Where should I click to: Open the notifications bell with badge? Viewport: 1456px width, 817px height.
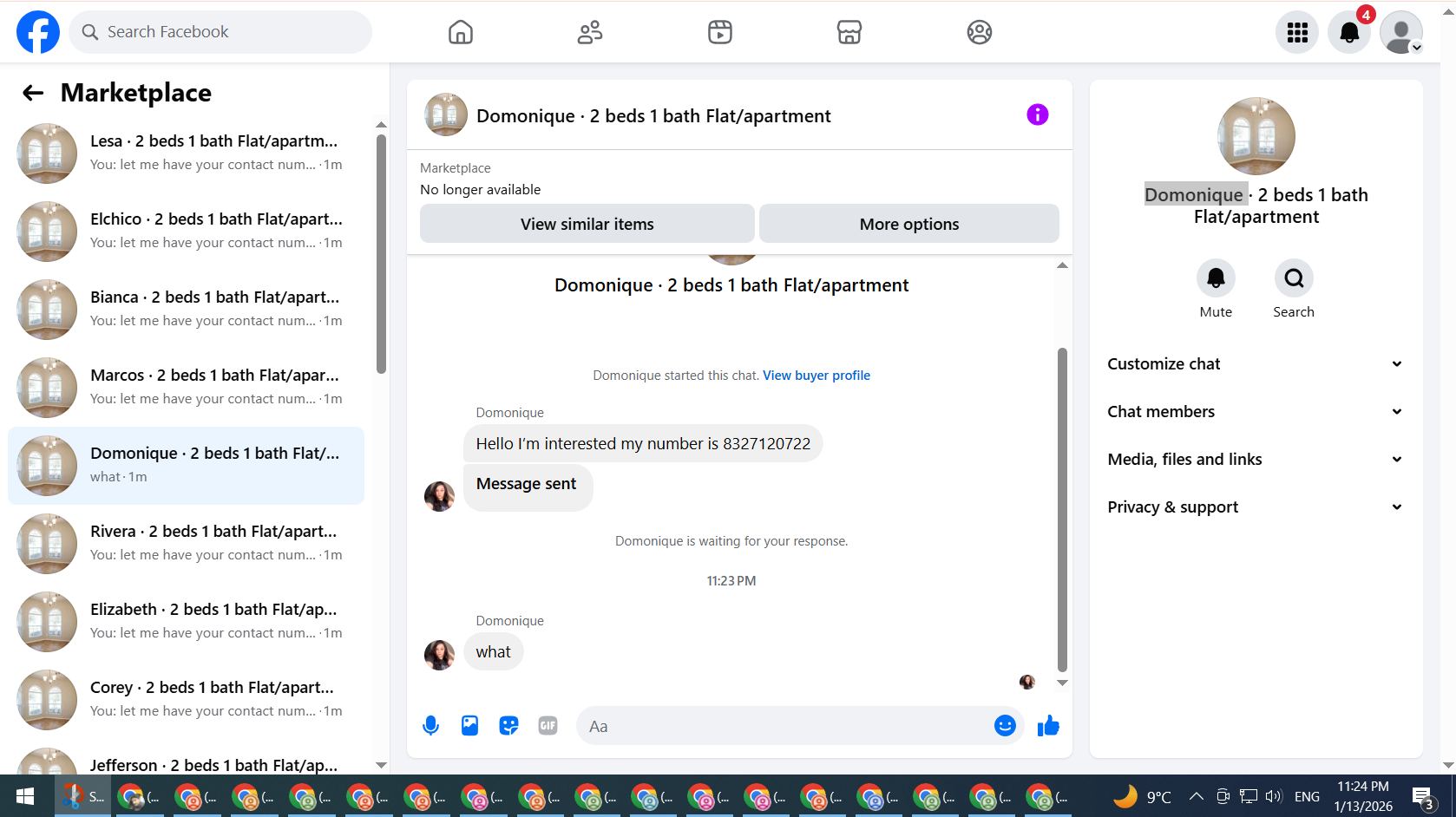tap(1349, 32)
